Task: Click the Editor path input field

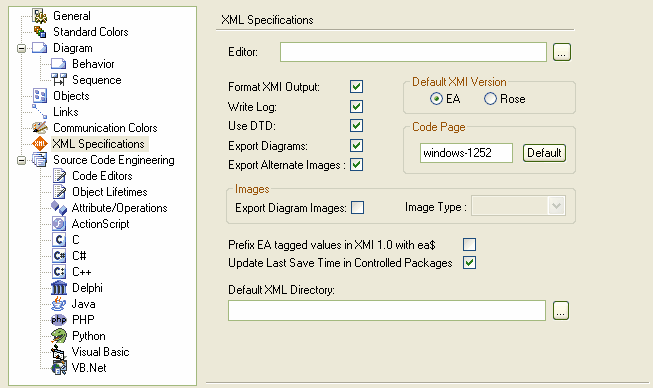Action: (414, 52)
